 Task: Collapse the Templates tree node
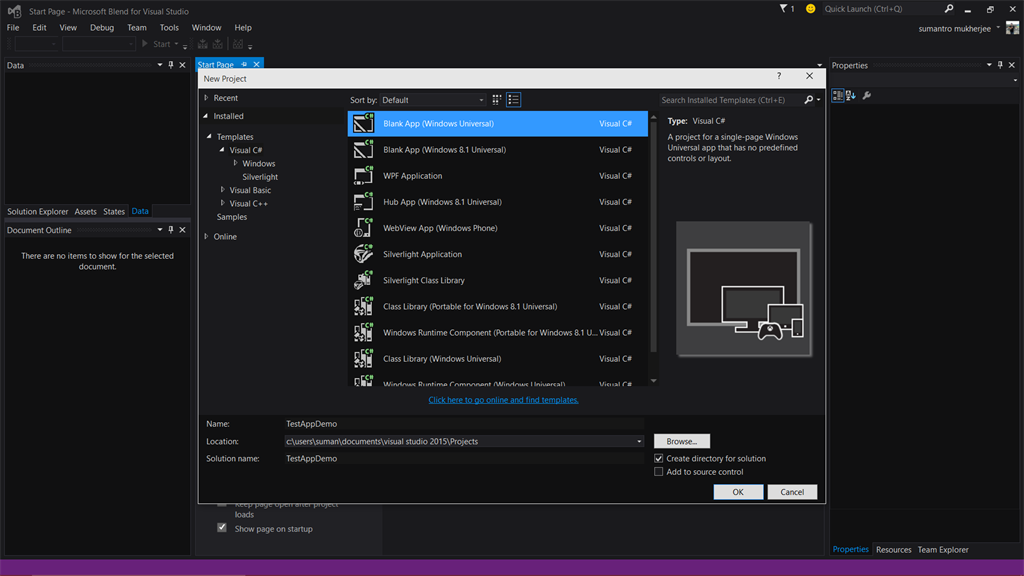pos(210,136)
